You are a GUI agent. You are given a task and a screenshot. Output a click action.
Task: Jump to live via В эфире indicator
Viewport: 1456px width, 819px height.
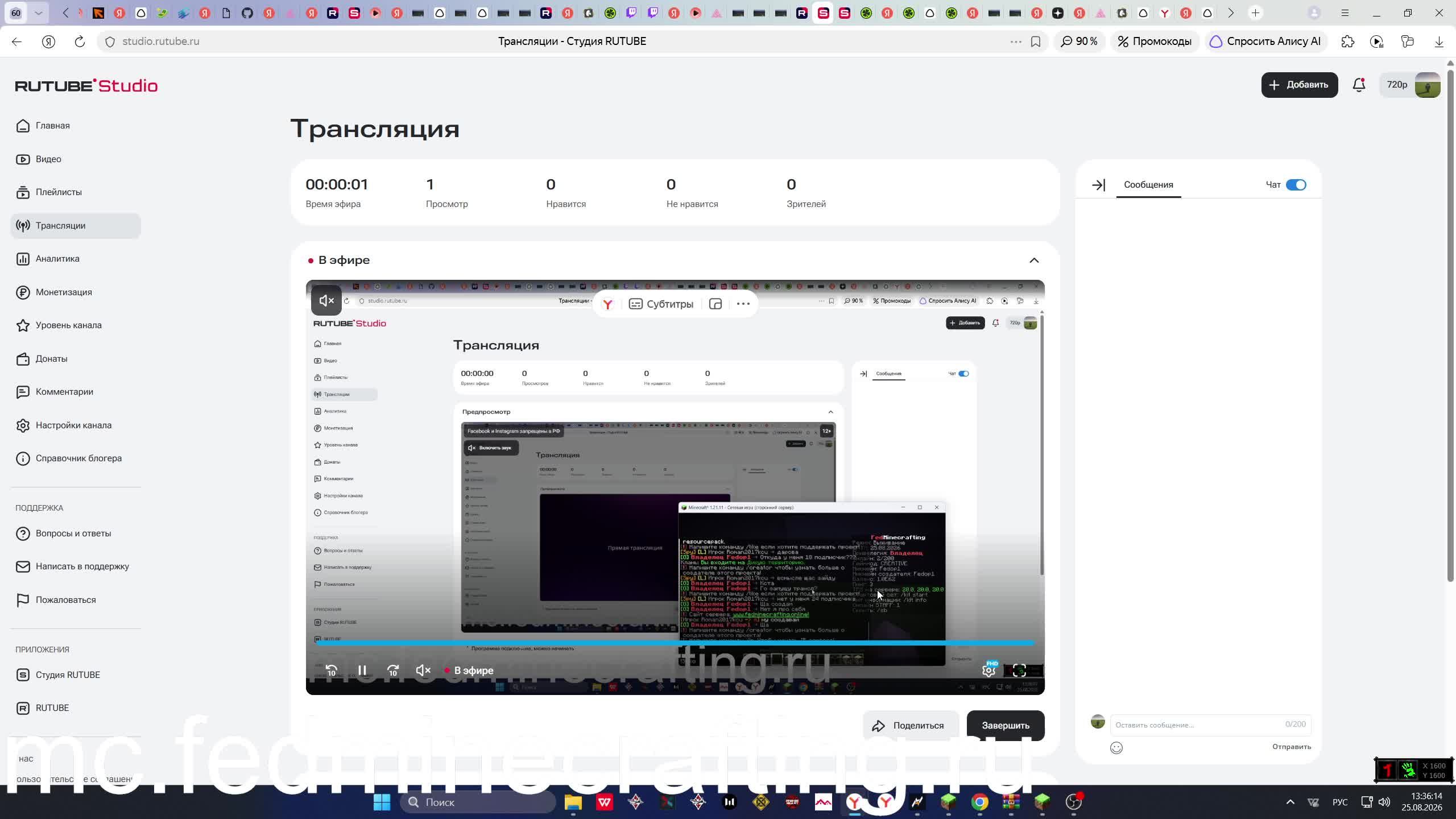point(469,671)
